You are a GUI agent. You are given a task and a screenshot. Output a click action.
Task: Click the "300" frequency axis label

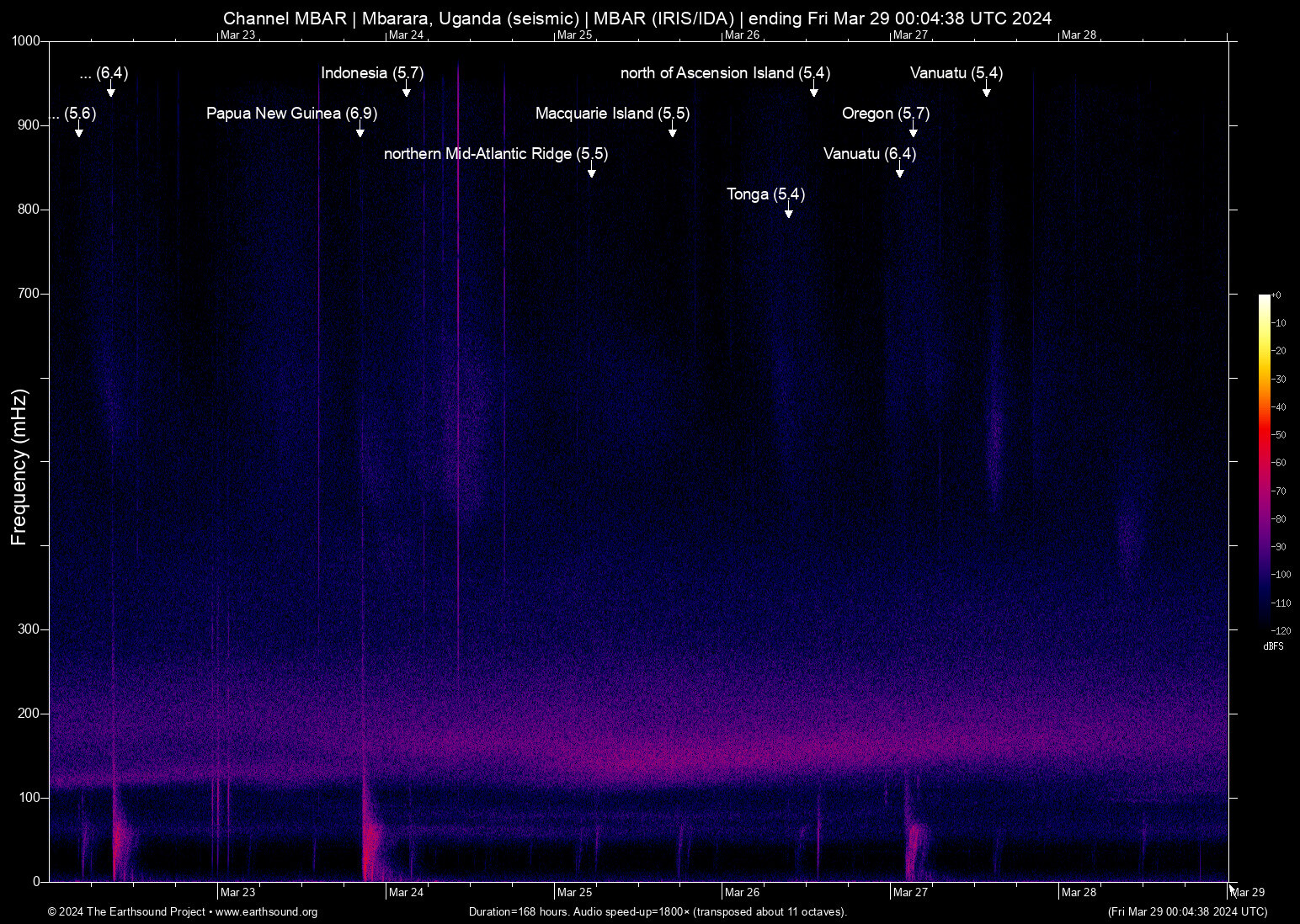29,629
